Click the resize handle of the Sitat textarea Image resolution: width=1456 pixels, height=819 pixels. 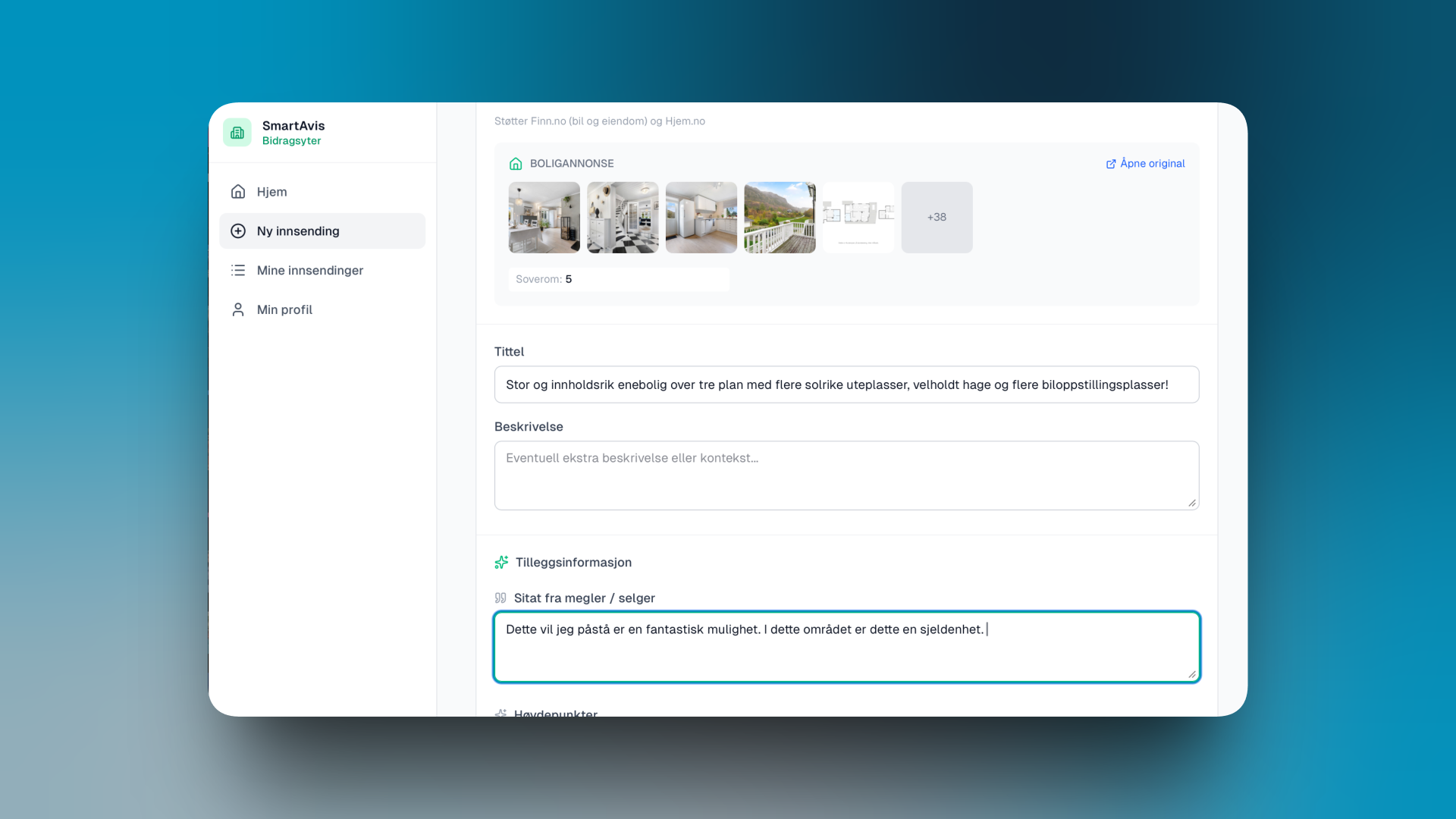click(1192, 674)
